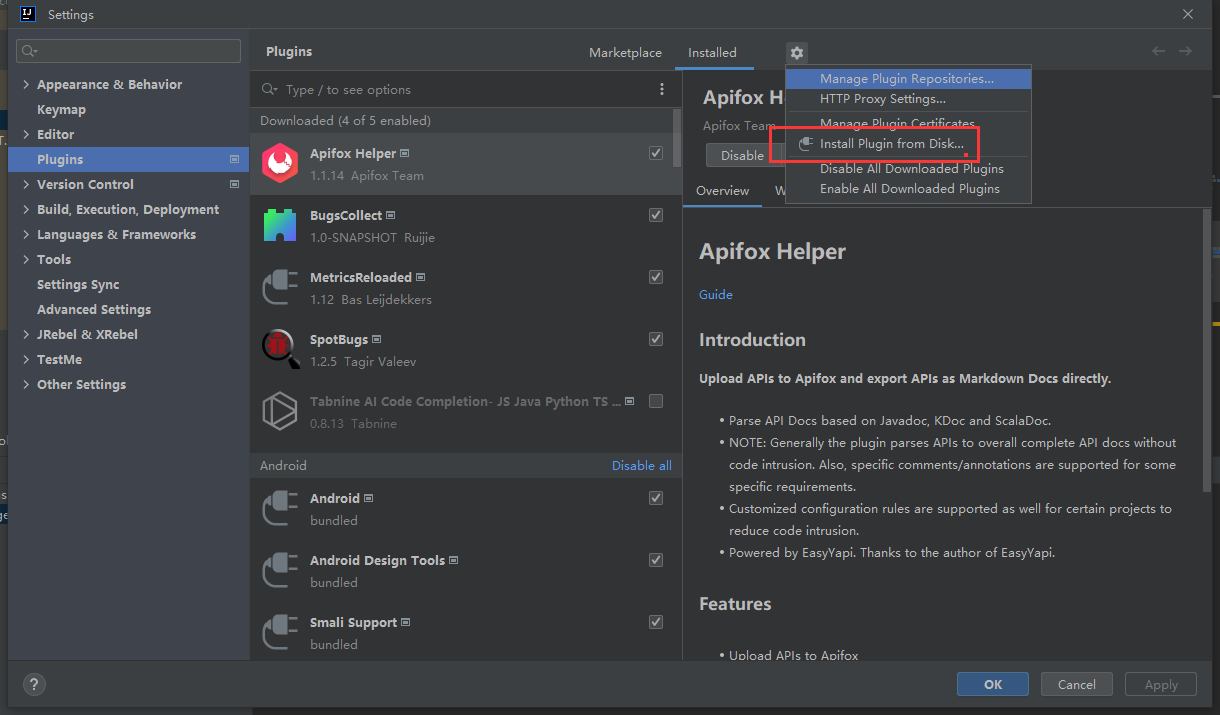This screenshot has width=1220, height=715.
Task: Toggle the Android Design Tools checkbox
Action: coord(656,560)
